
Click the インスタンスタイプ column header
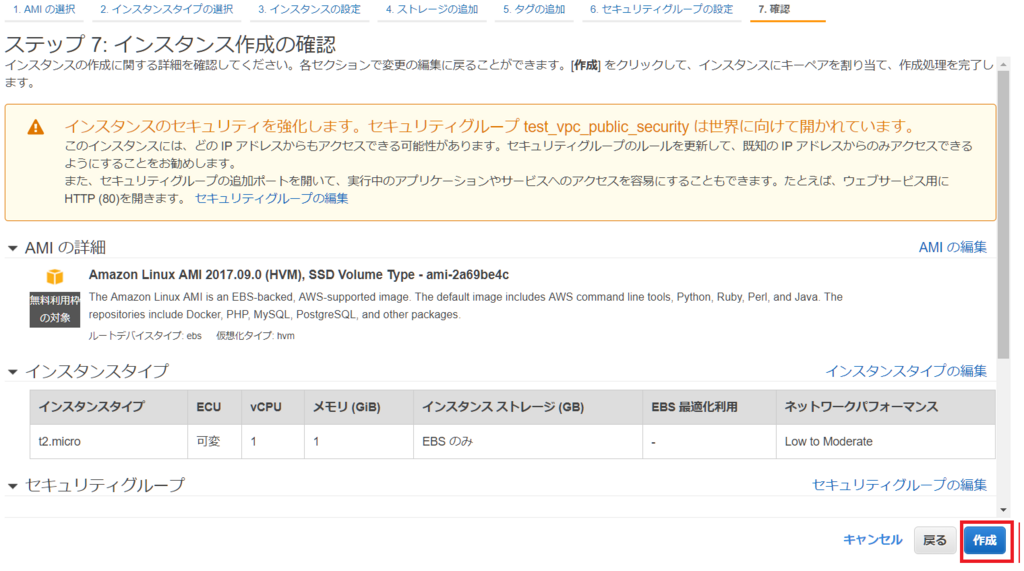click(108, 407)
